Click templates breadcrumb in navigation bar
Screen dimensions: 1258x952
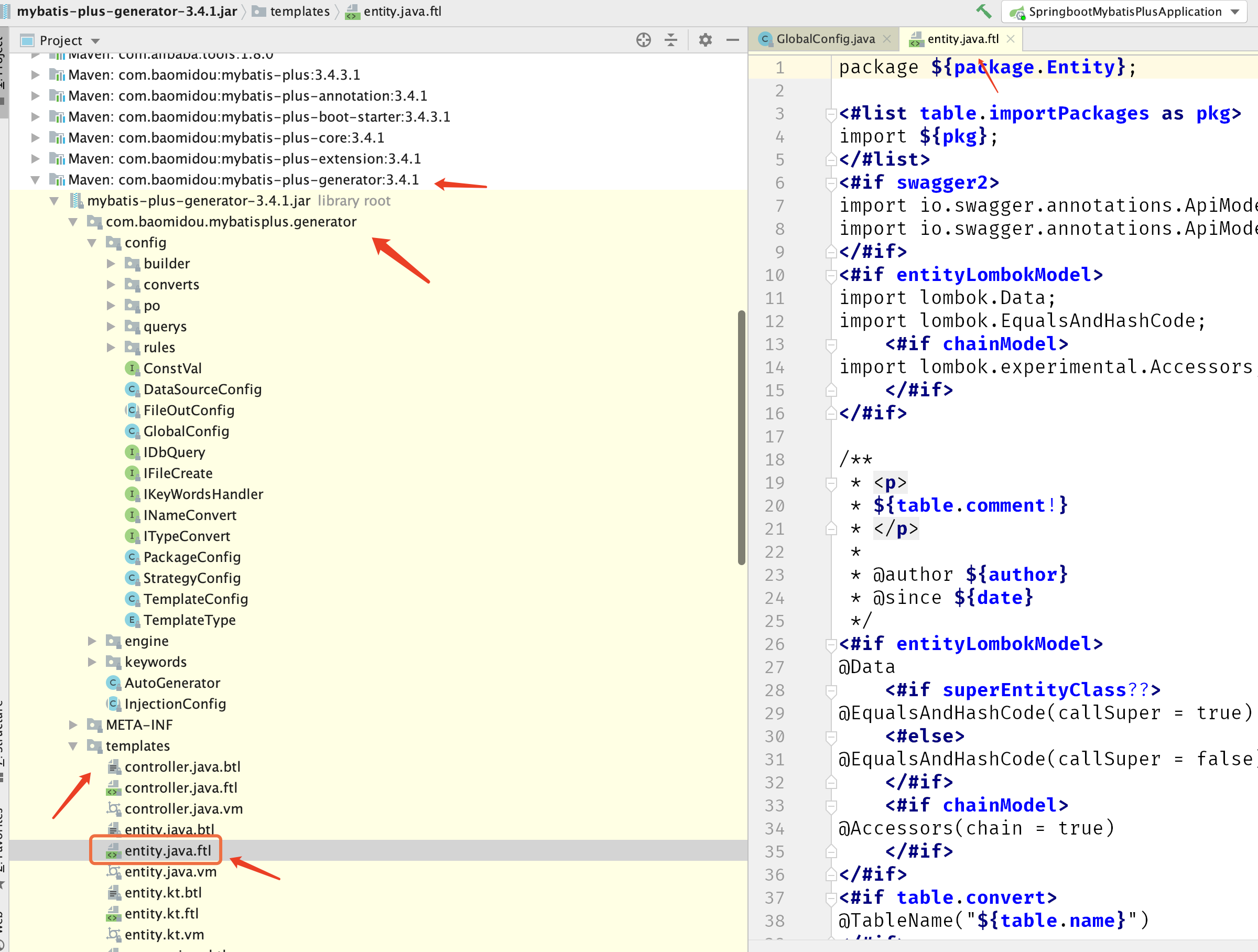pyautogui.click(x=292, y=12)
